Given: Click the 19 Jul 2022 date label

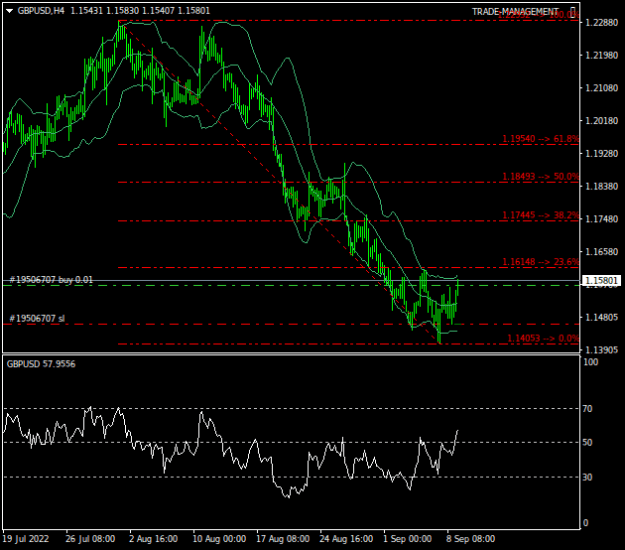Looking at the screenshot, I should point(26,539).
